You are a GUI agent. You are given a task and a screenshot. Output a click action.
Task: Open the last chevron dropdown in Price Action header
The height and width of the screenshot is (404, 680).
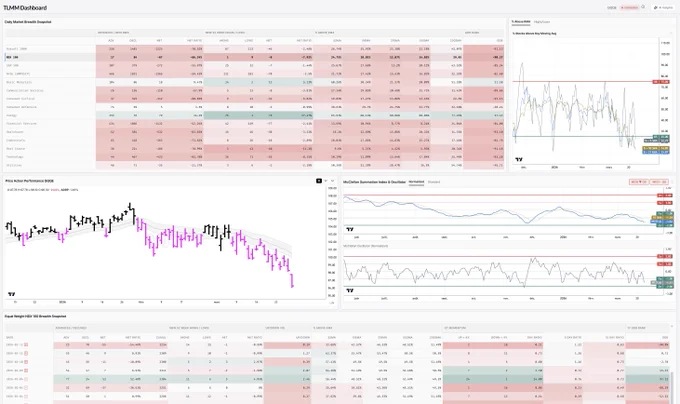tap(333, 181)
